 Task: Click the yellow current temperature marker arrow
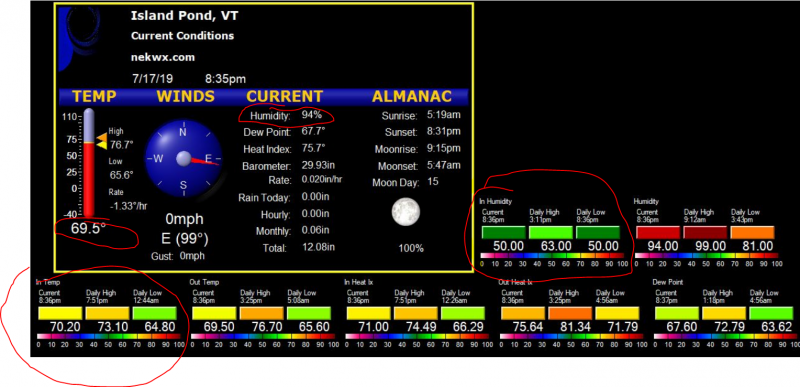tap(102, 145)
